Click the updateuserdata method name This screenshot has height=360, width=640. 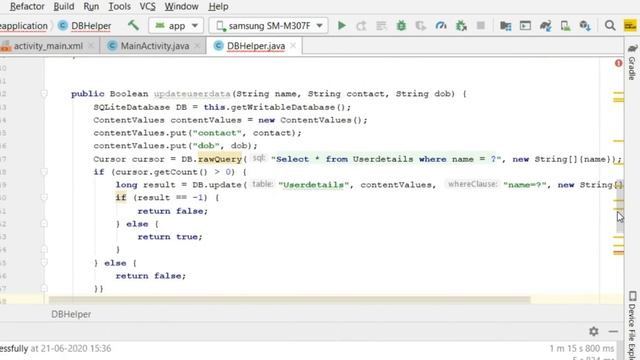pos(192,94)
